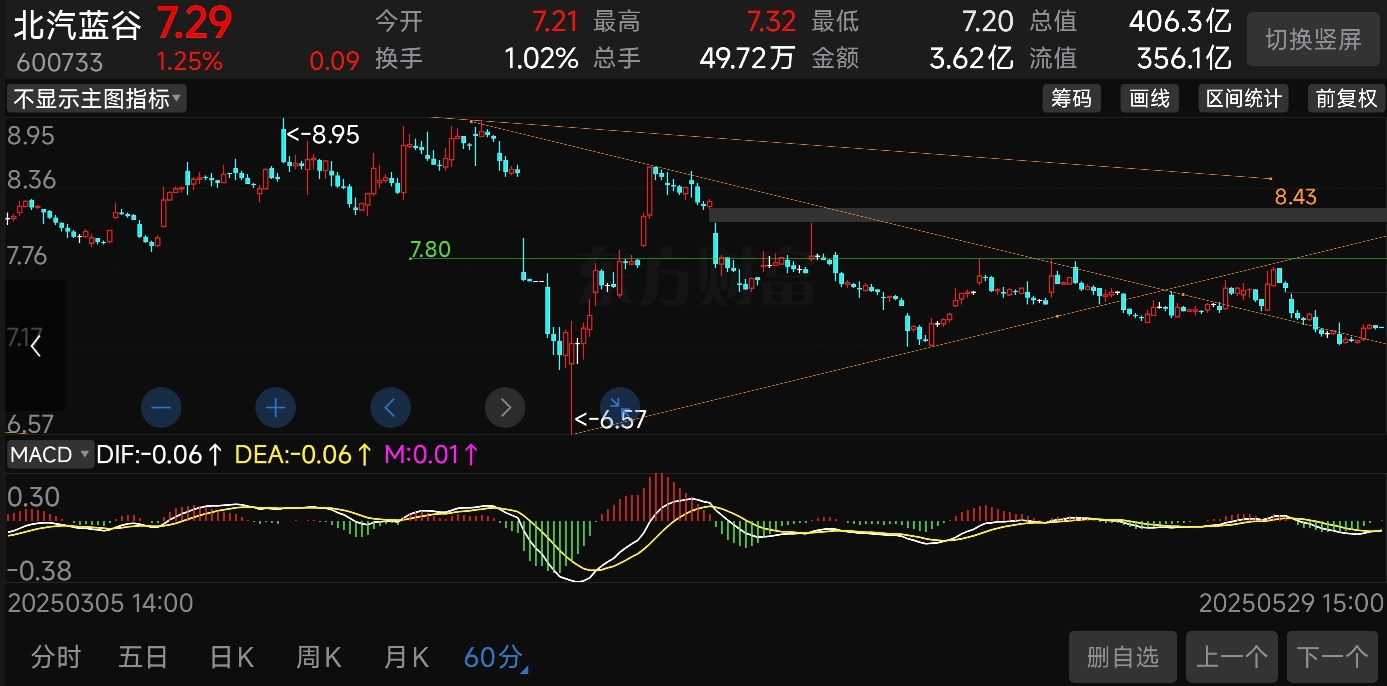The image size is (1387, 686).
Task: Open left side panel chevron
Action: pyautogui.click(x=36, y=346)
